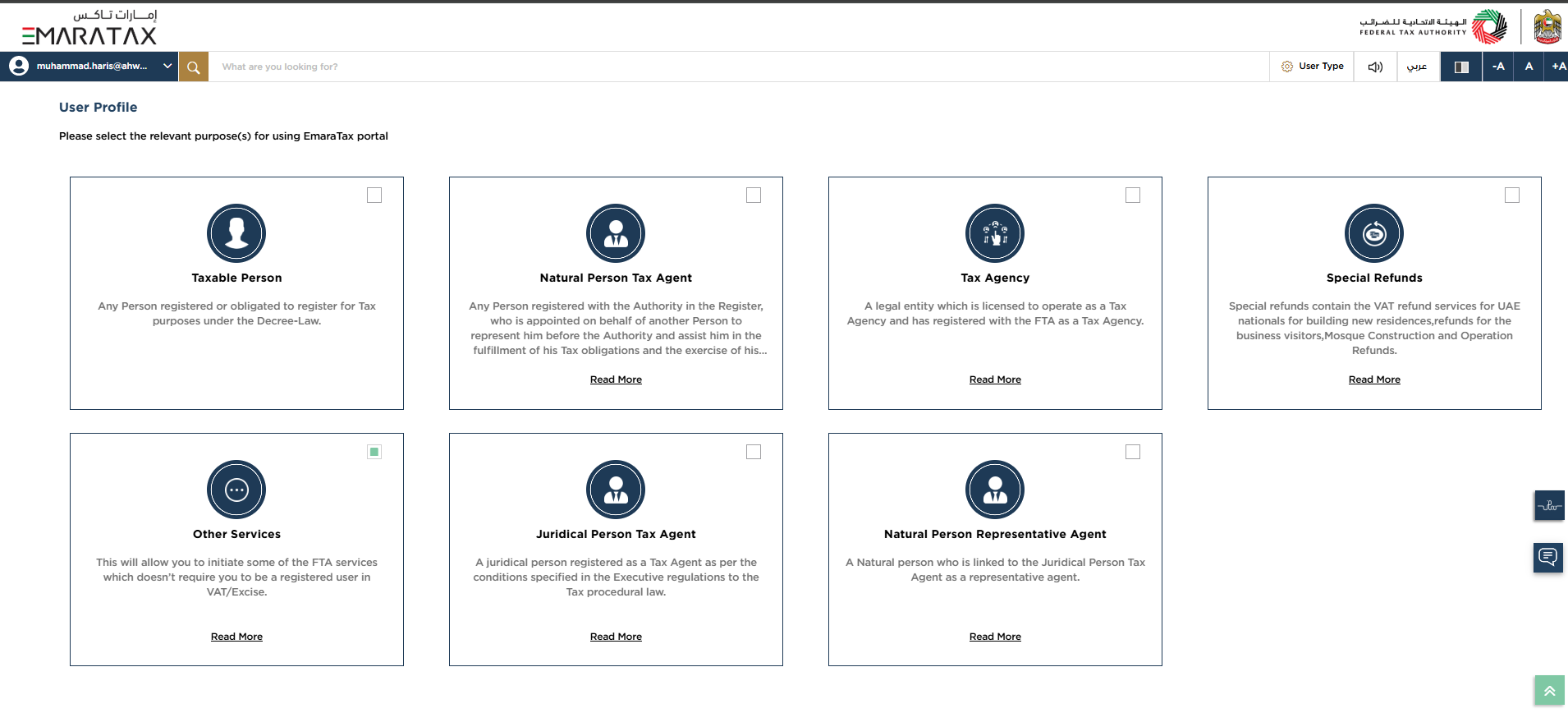This screenshot has width=1568, height=713.
Task: Click the search magnifier icon
Action: click(194, 67)
